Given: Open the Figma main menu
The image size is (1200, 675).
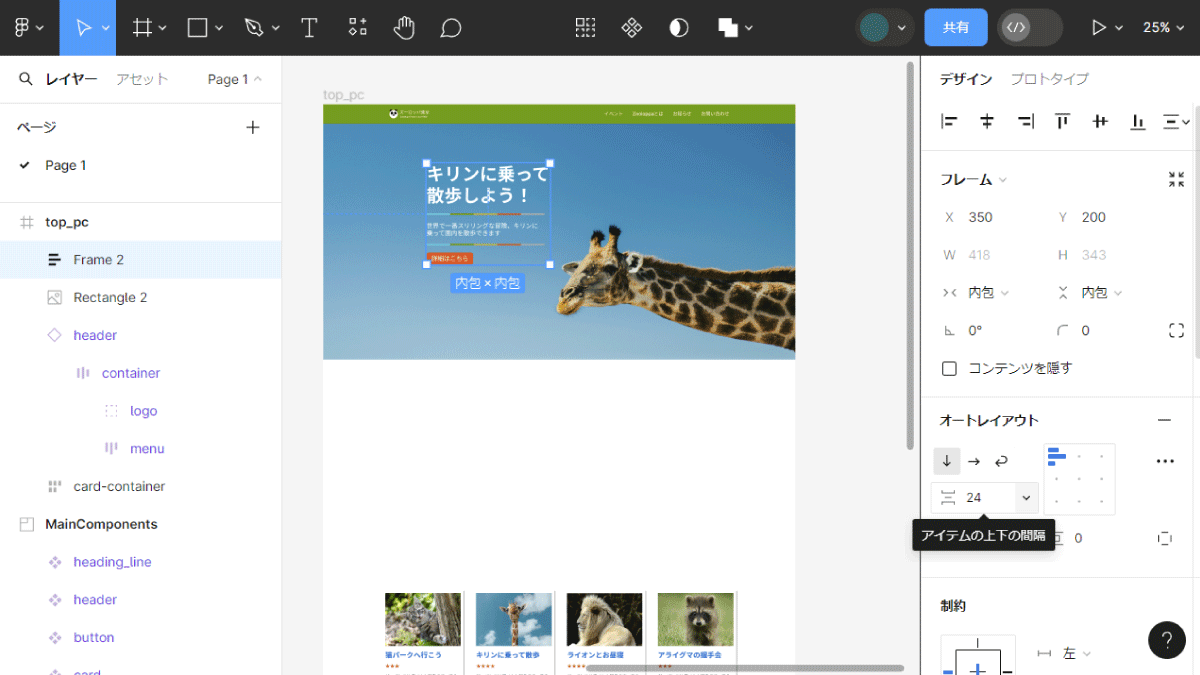Looking at the screenshot, I should click(28, 28).
